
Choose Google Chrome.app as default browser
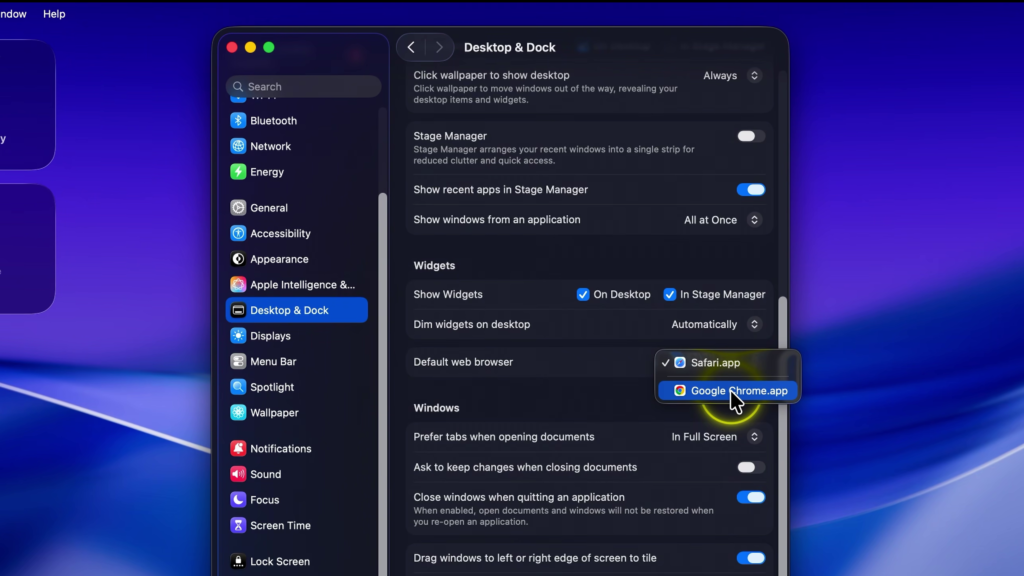point(728,391)
